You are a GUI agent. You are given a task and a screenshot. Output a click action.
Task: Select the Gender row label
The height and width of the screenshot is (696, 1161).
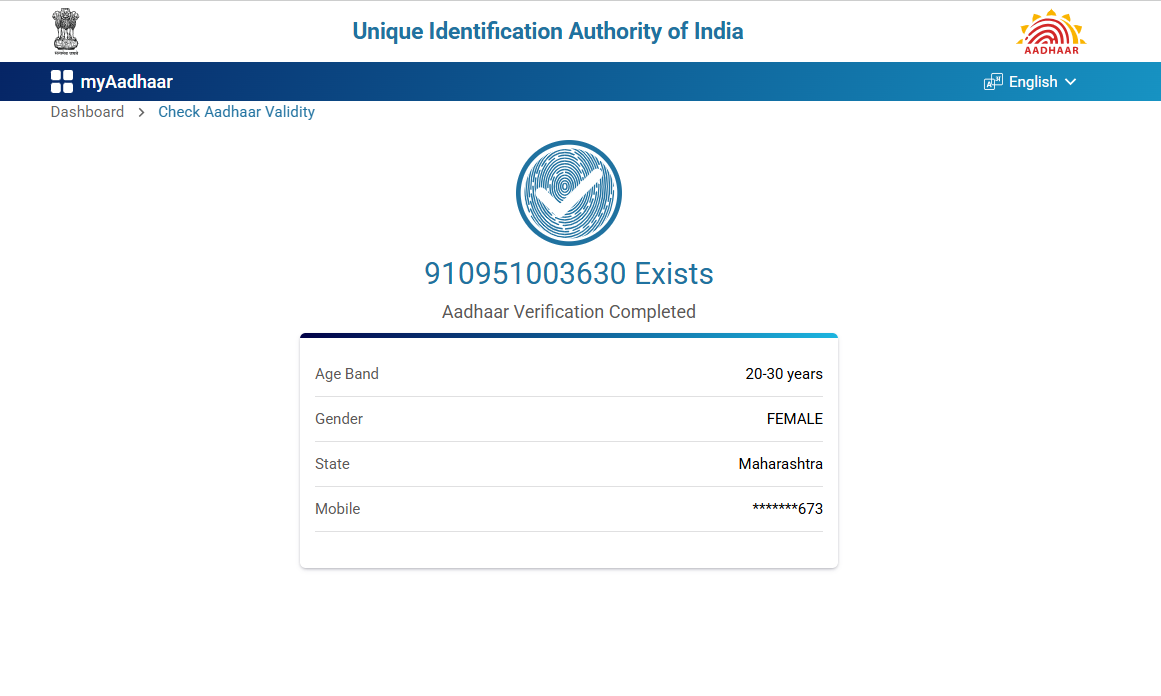tap(339, 419)
